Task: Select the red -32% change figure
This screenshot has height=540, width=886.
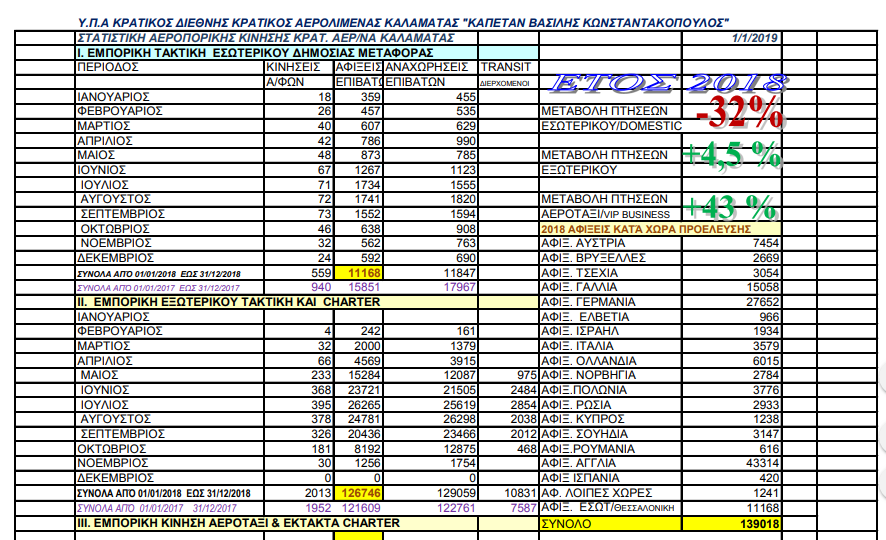Action: coord(739,112)
